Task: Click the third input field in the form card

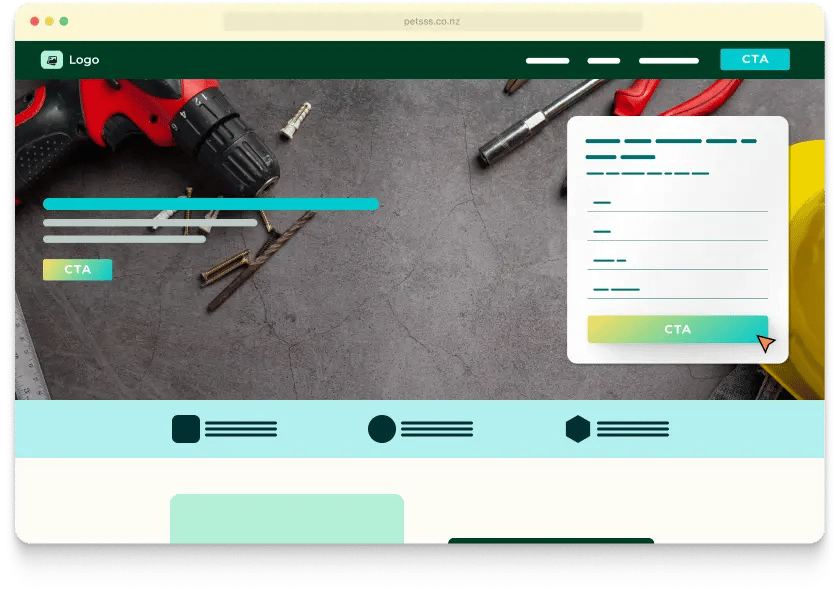Action: (677, 260)
